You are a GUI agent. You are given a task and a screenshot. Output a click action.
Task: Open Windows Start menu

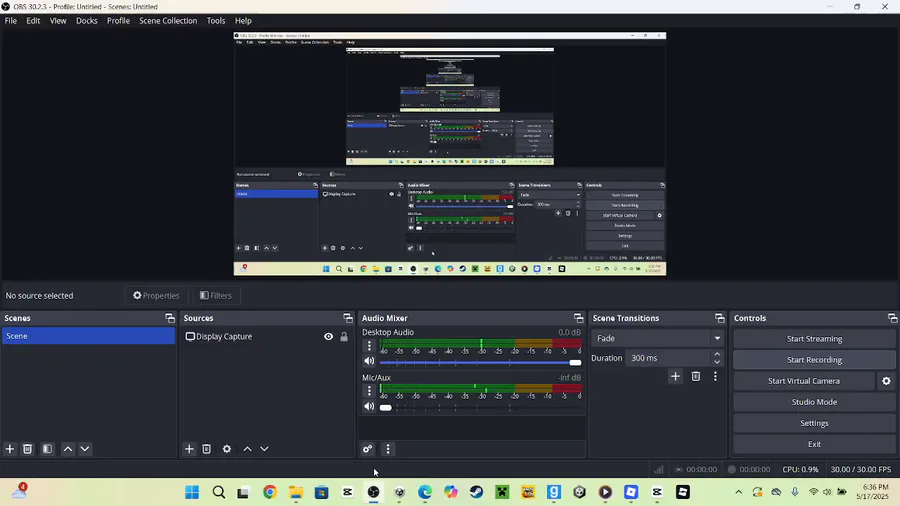pyautogui.click(x=192, y=492)
